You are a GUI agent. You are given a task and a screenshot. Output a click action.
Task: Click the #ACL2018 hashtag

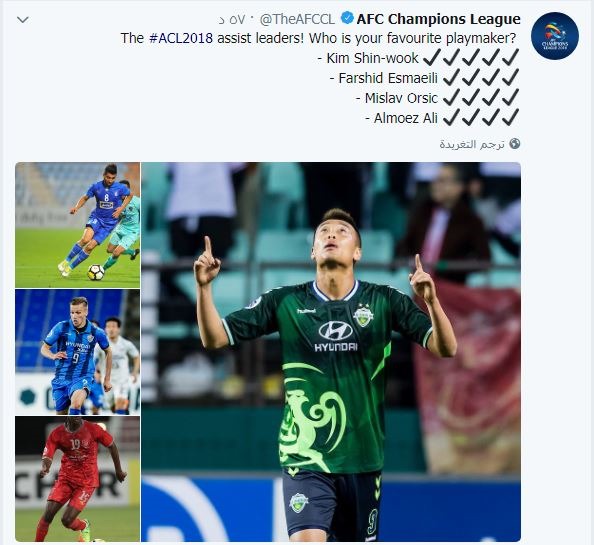click(181, 38)
